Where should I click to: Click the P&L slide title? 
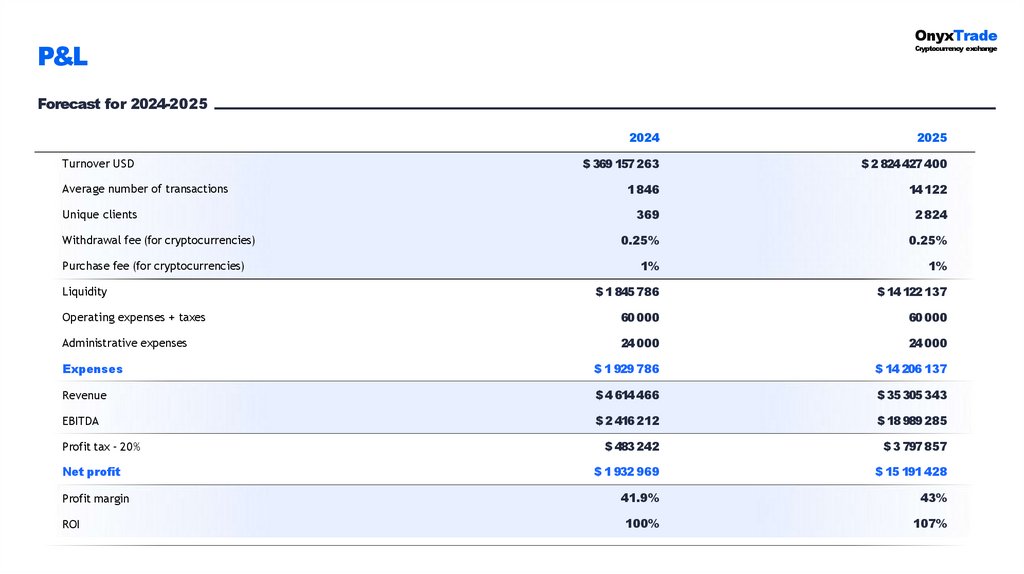63,58
